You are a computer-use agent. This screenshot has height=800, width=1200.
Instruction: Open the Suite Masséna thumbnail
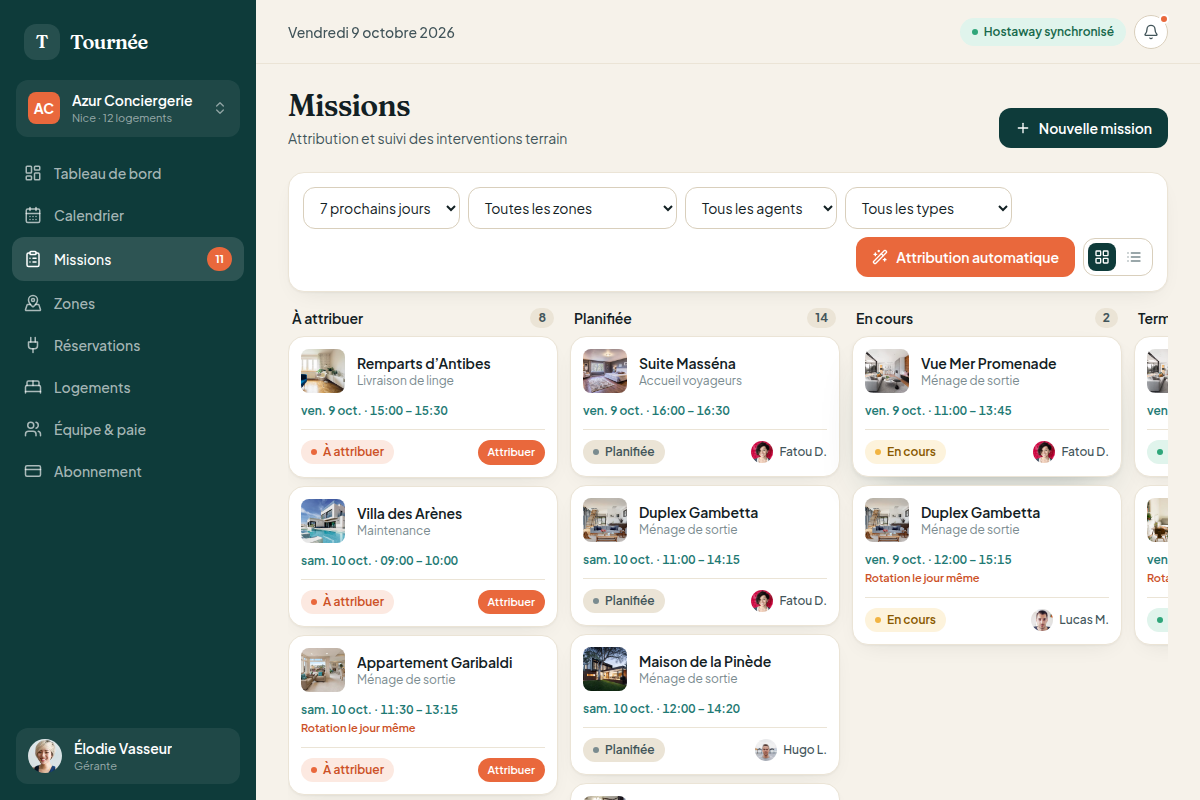click(x=605, y=371)
